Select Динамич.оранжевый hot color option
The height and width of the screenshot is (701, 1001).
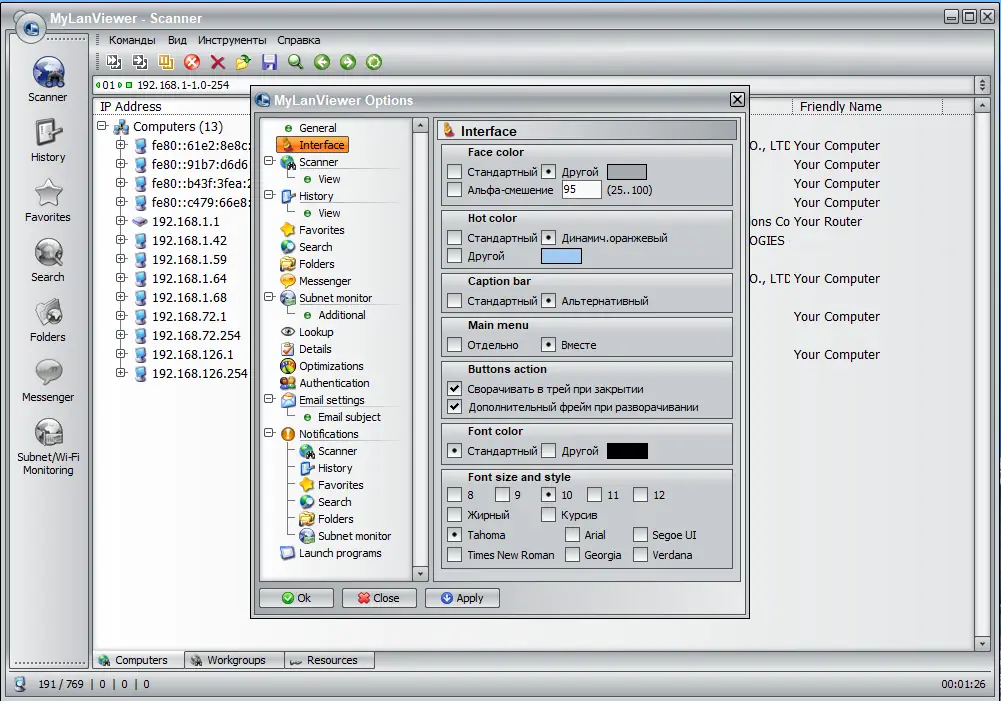548,237
